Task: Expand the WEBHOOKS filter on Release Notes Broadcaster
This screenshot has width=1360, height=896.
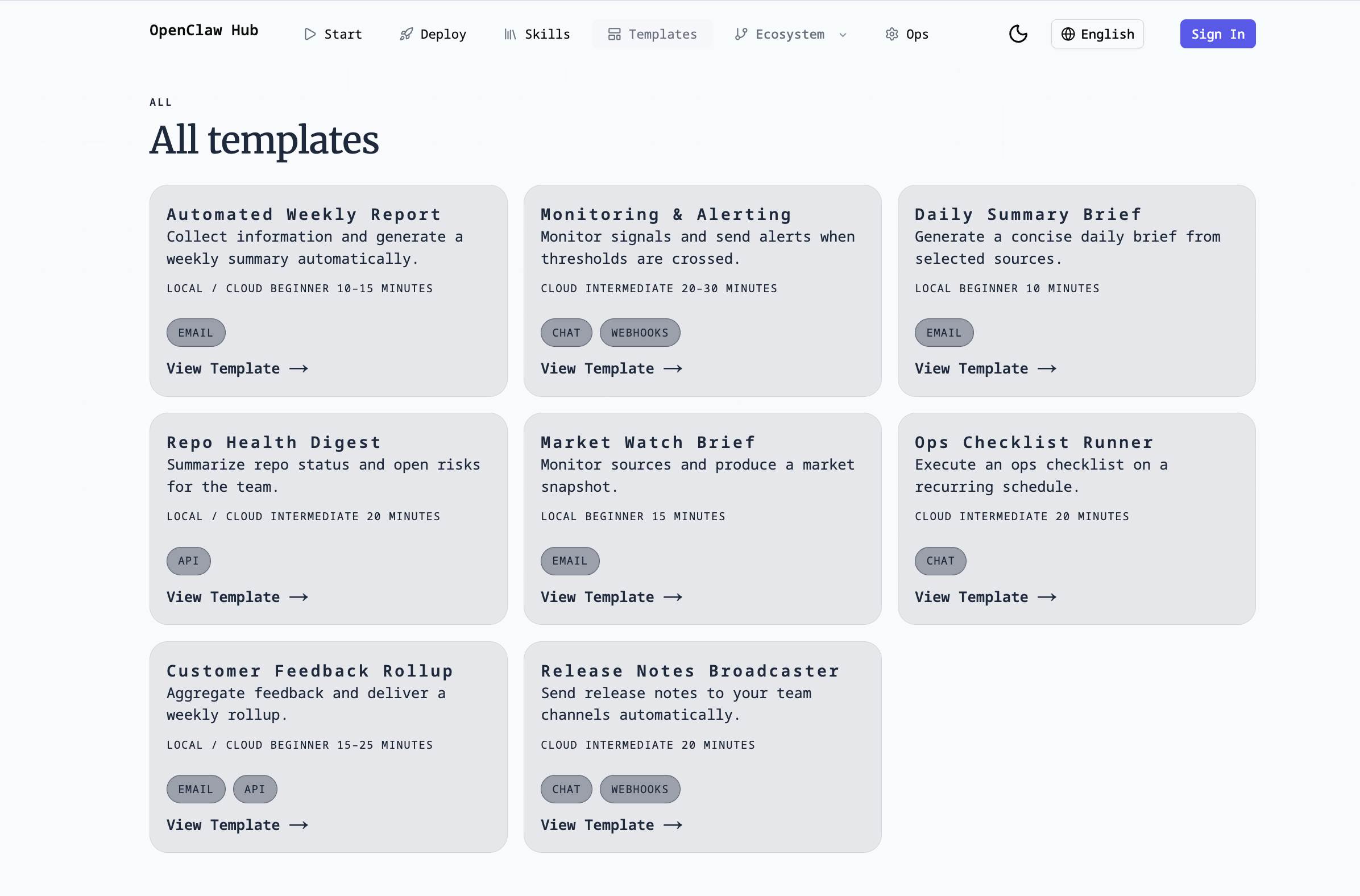Action: [640, 789]
